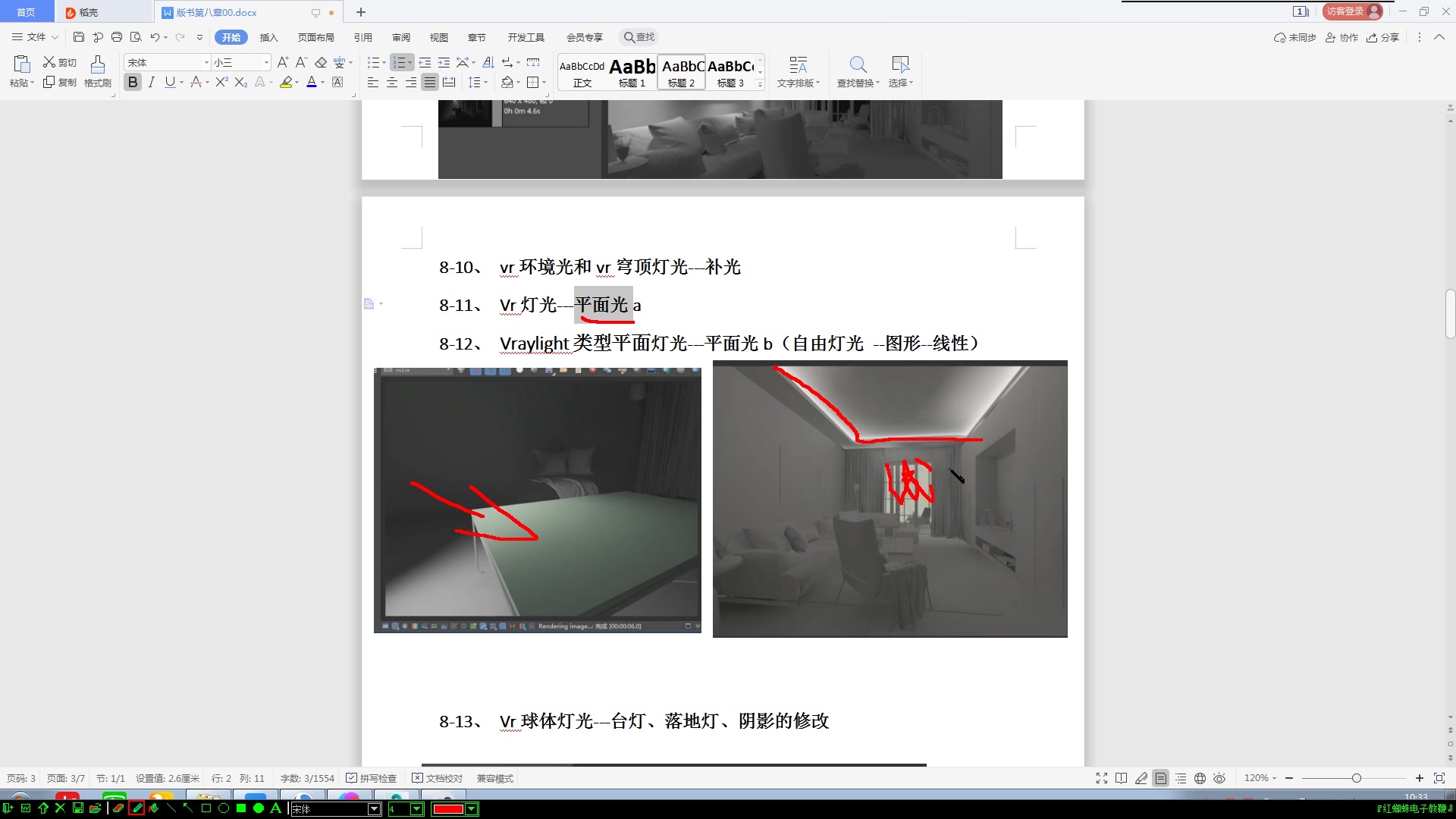
Task: Click the distributed alignment icon
Action: (449, 82)
